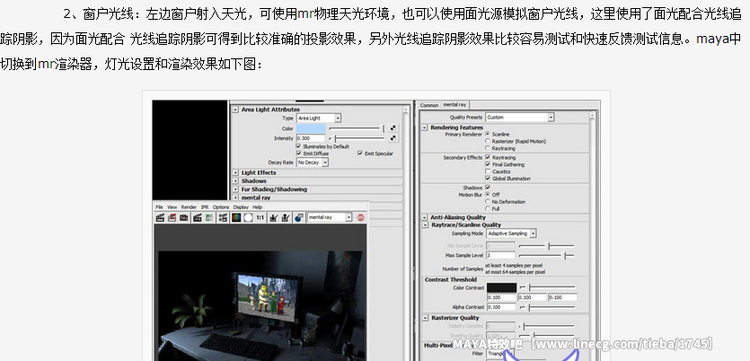Screen dimensions: 750x361
Task: Click the Redo previous render clapperboard icon
Action: pyautogui.click(x=160, y=218)
